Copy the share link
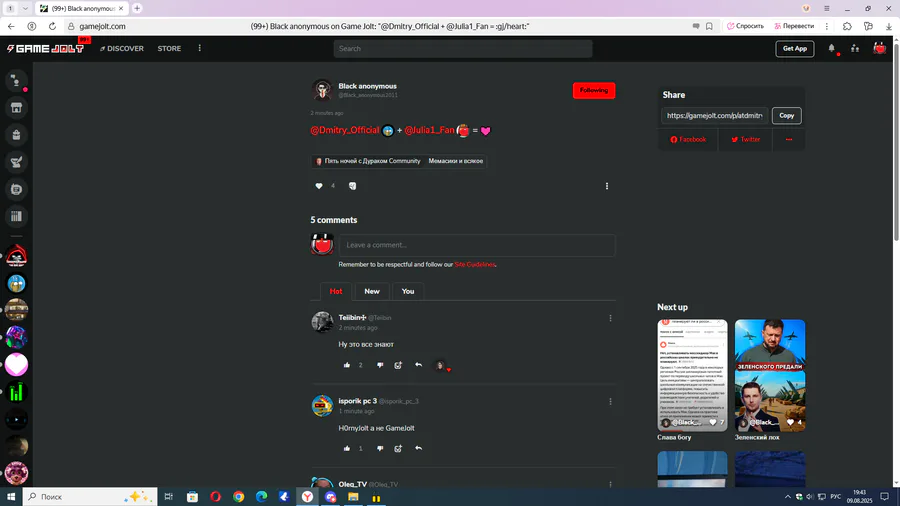Image resolution: width=900 pixels, height=506 pixels. pyautogui.click(x=786, y=115)
